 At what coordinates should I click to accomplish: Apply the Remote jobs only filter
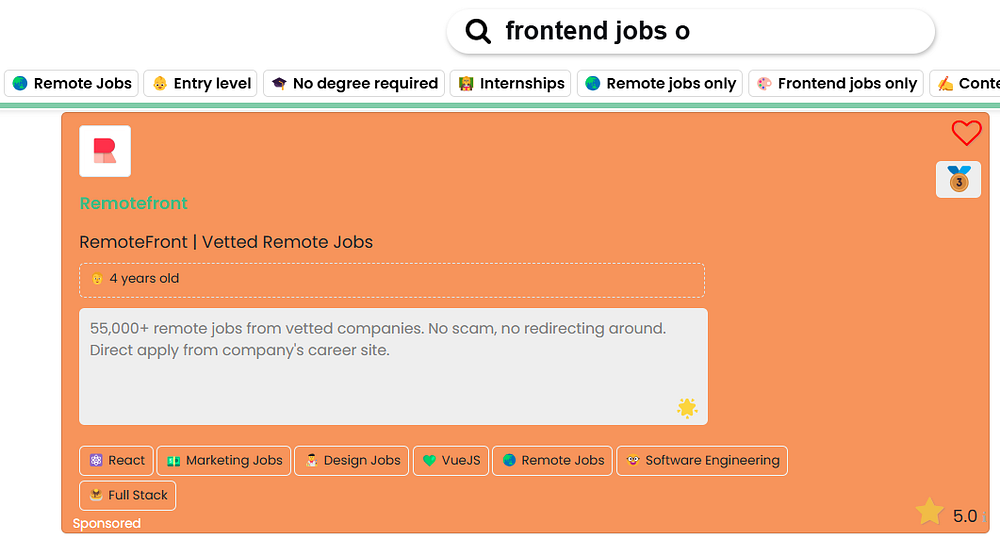pos(660,83)
